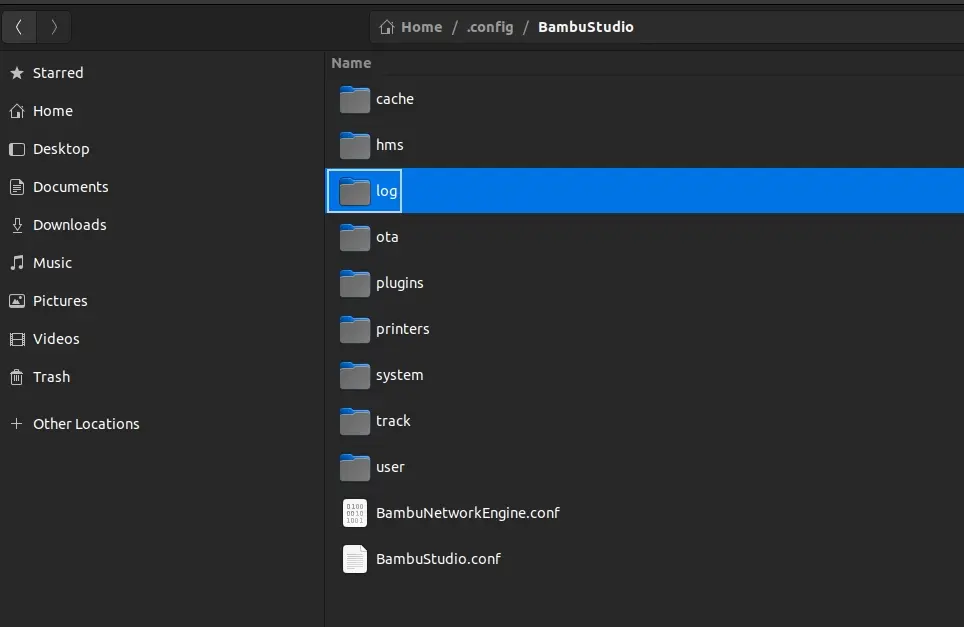Click the BambuStudio.conf text file icon
964x627 pixels.
tap(355, 559)
